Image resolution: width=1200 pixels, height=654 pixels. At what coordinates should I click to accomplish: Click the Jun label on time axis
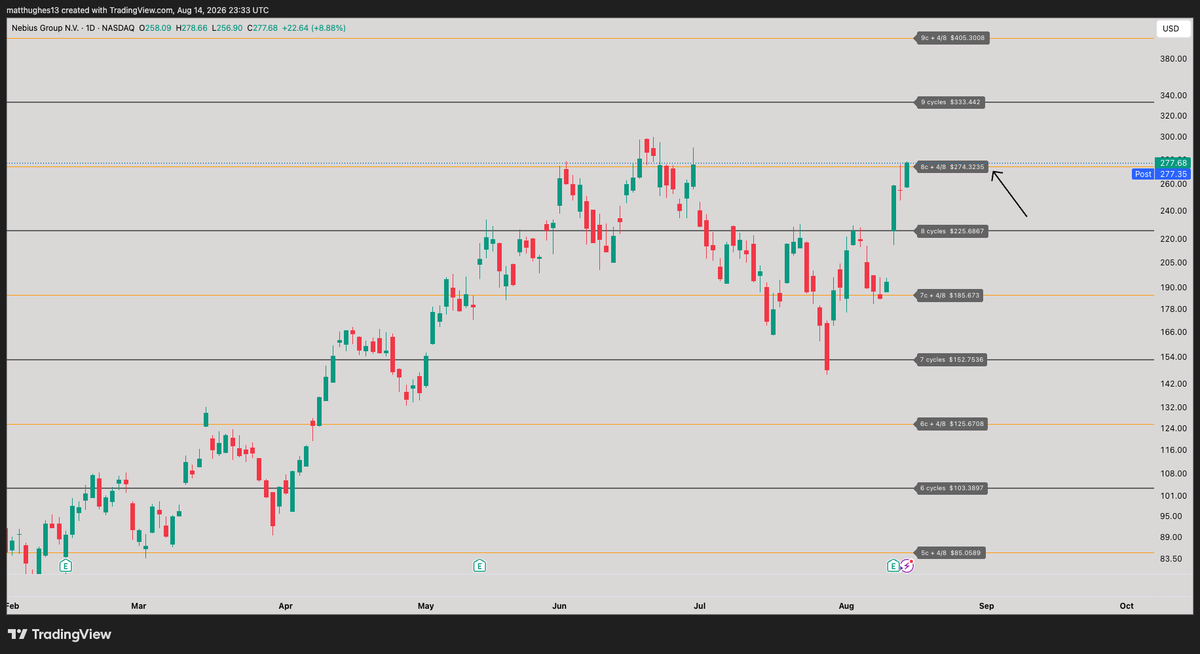click(560, 606)
